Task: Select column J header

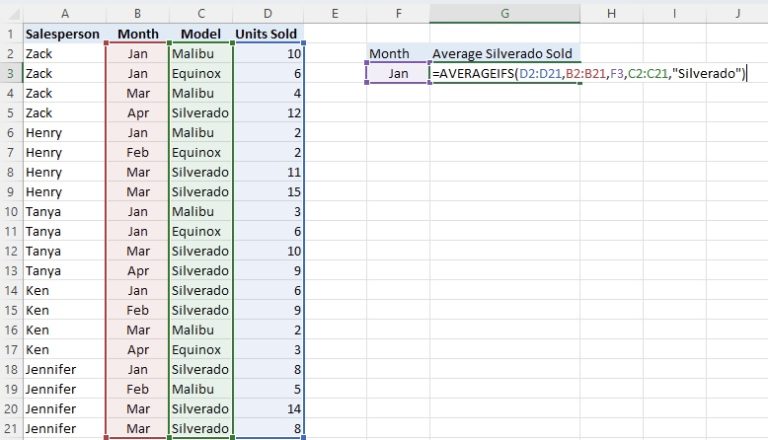Action: pyautogui.click(x=736, y=12)
